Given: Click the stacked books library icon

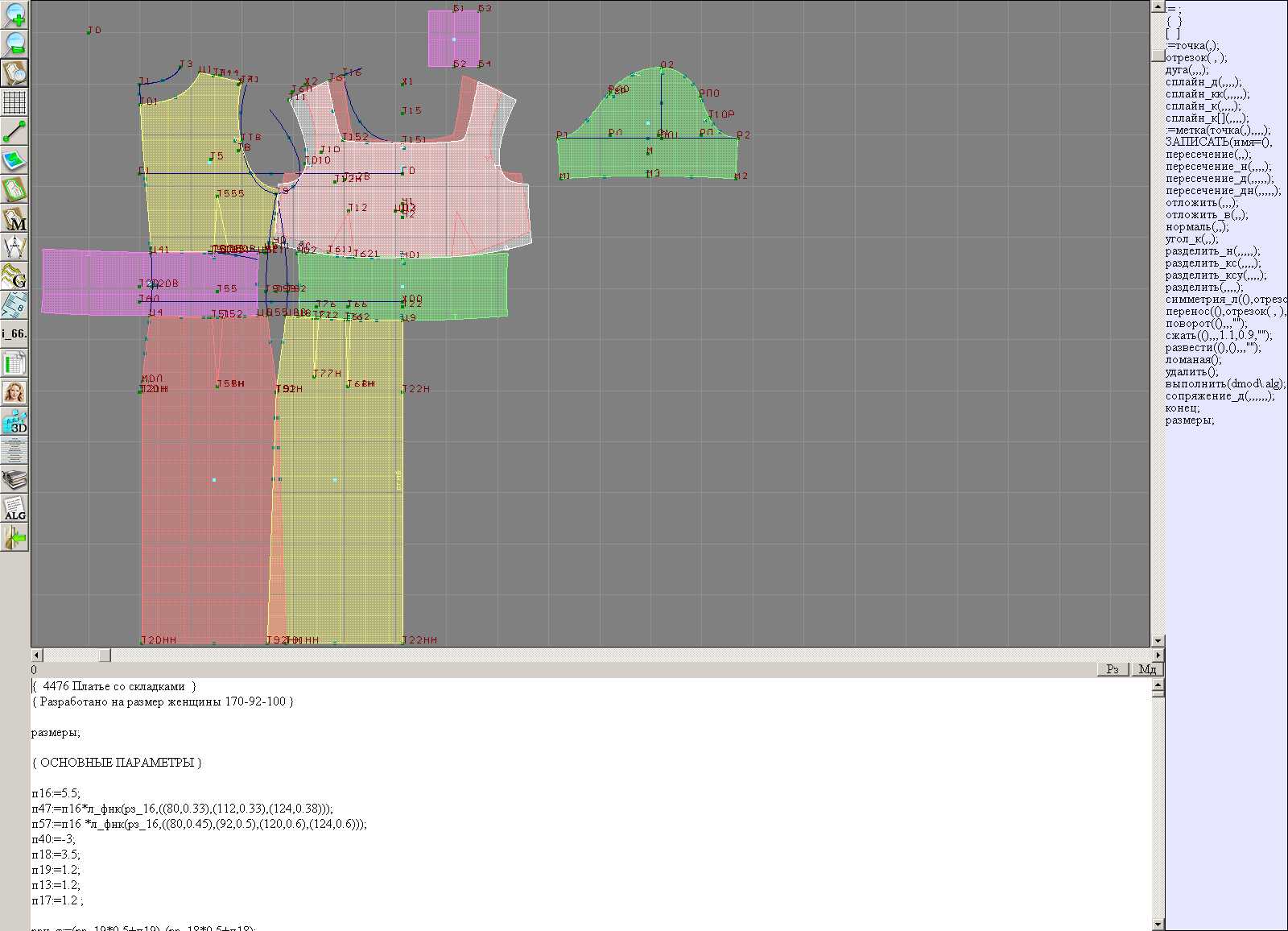Looking at the screenshot, I should coord(14,480).
